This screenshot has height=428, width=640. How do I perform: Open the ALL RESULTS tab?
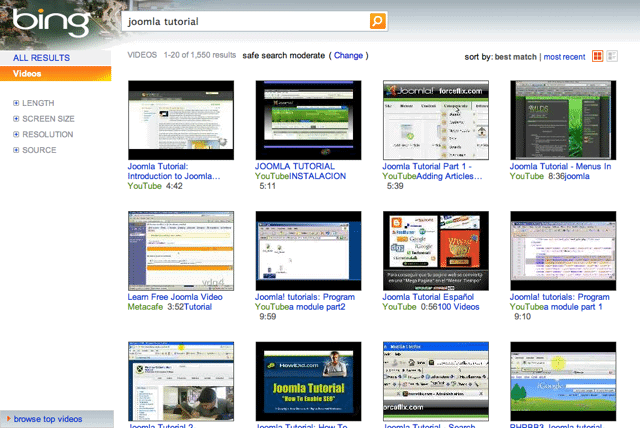tap(41, 58)
